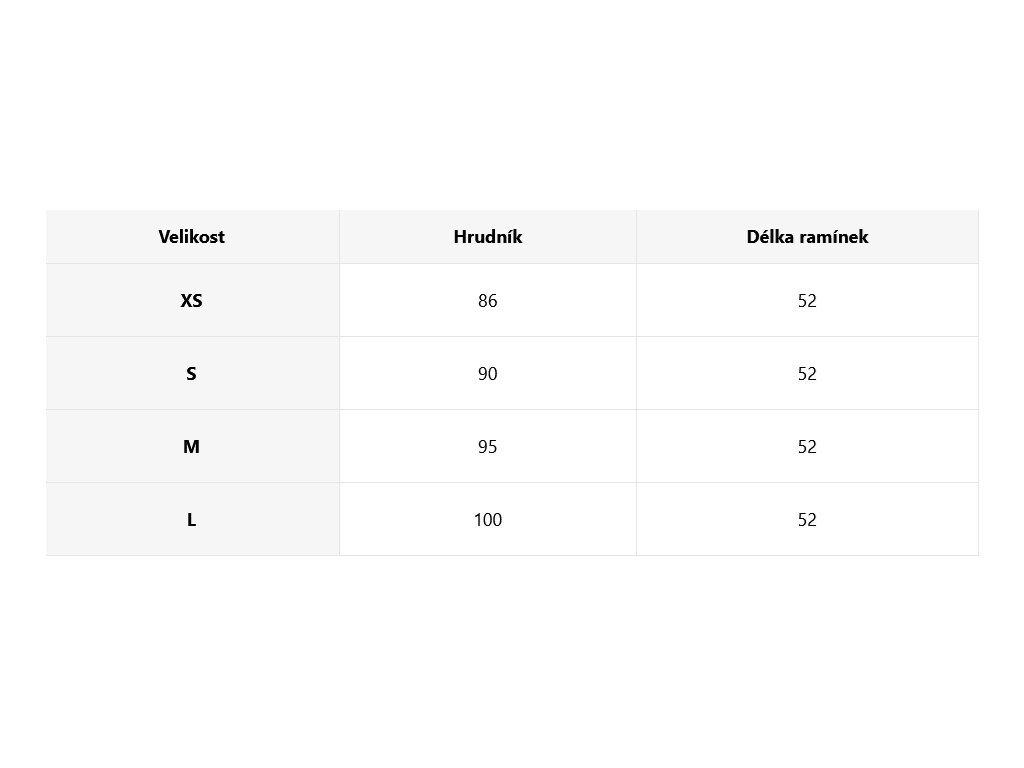This screenshot has width=1024, height=768.
Task: Click the Velikost column header
Action: pos(191,237)
